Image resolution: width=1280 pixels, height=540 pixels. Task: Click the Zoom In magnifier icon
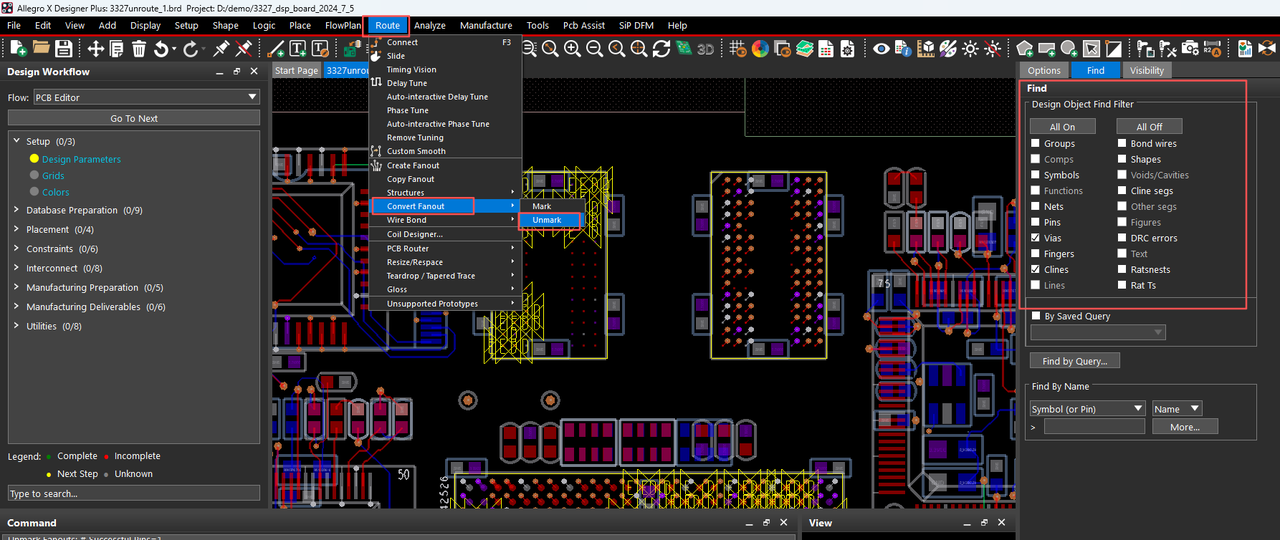tap(572, 48)
